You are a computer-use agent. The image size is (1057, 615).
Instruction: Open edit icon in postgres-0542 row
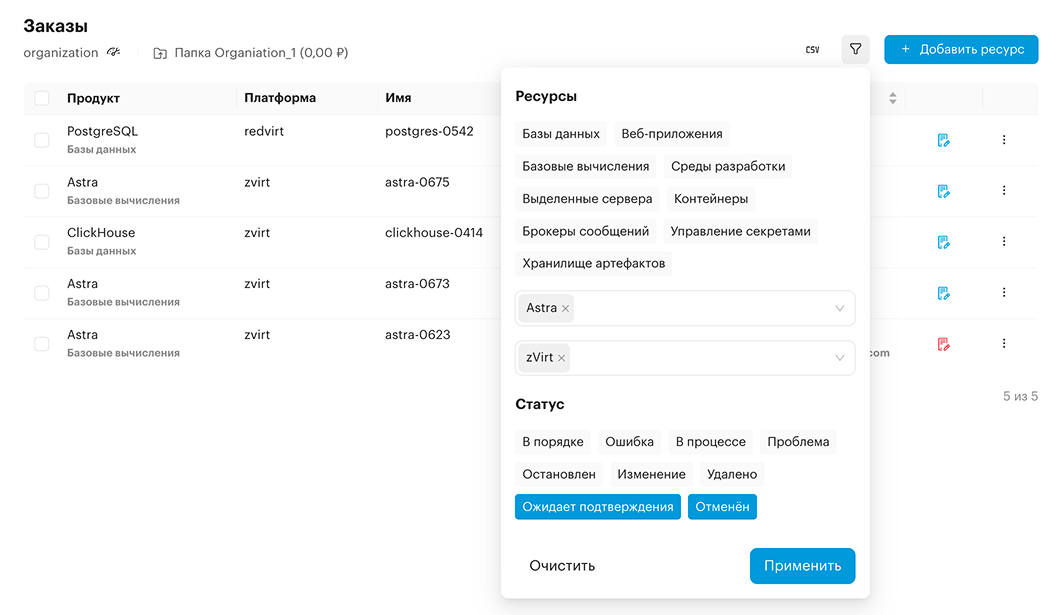click(x=943, y=140)
